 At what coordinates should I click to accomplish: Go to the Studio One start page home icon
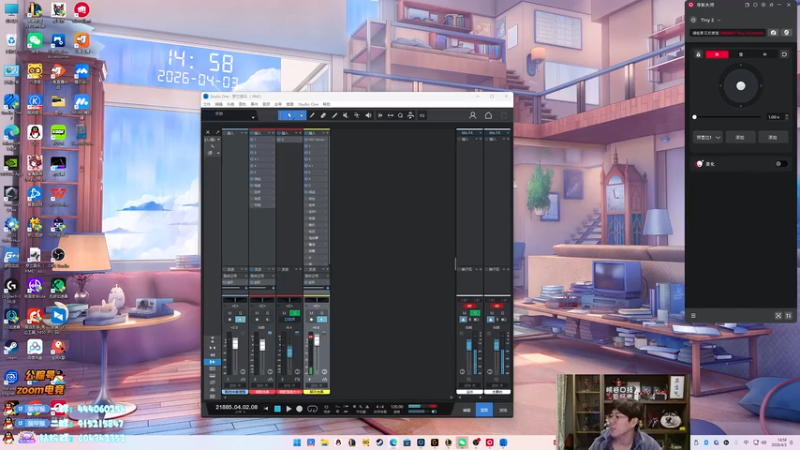(x=488, y=116)
